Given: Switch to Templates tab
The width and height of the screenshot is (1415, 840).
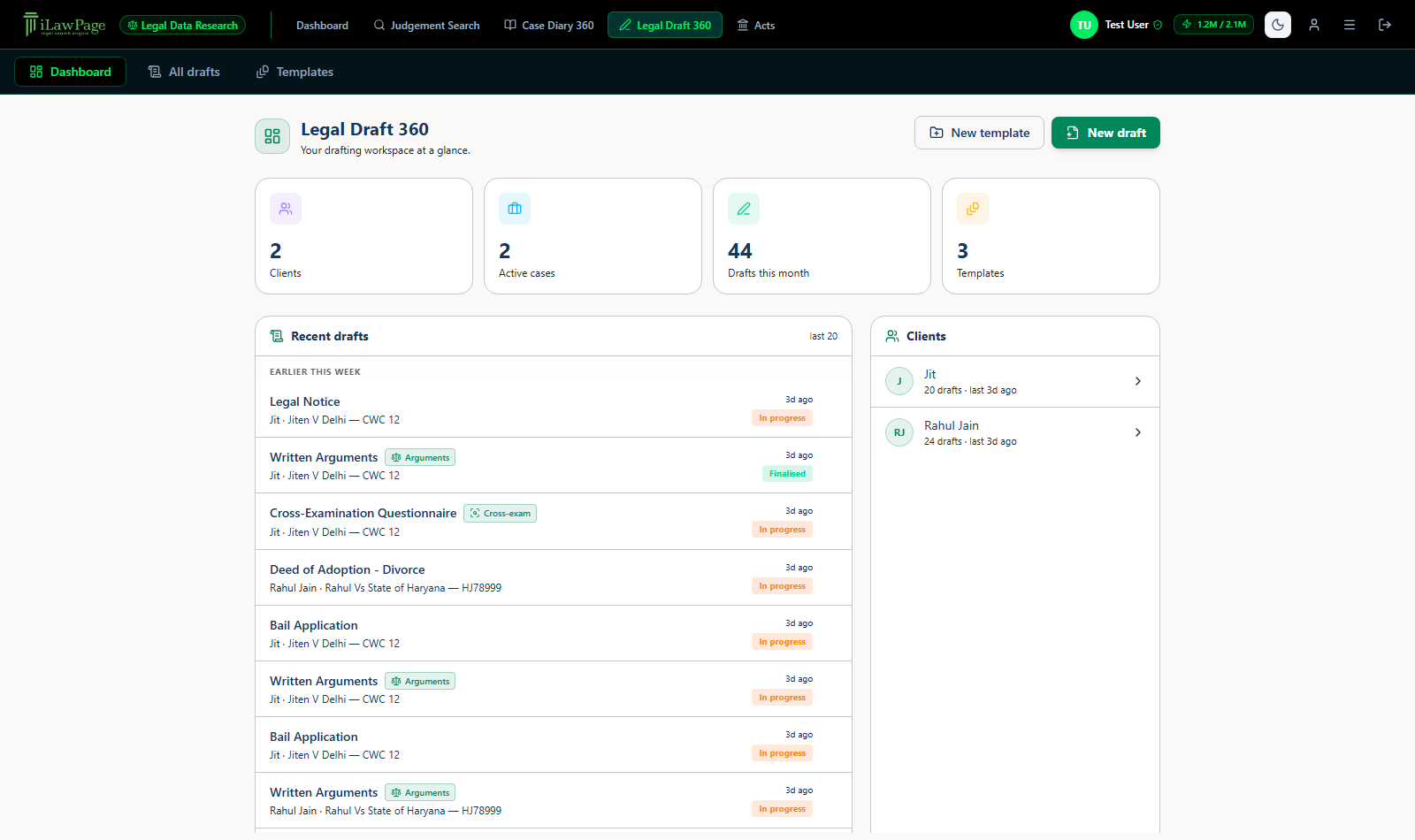Looking at the screenshot, I should (294, 72).
